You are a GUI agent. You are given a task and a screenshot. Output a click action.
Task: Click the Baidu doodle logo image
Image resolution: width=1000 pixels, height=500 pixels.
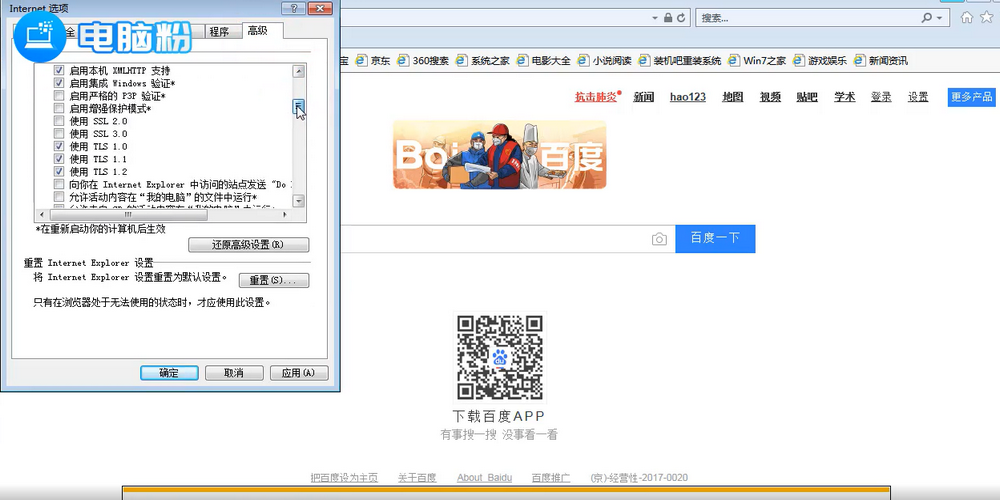pyautogui.click(x=499, y=154)
